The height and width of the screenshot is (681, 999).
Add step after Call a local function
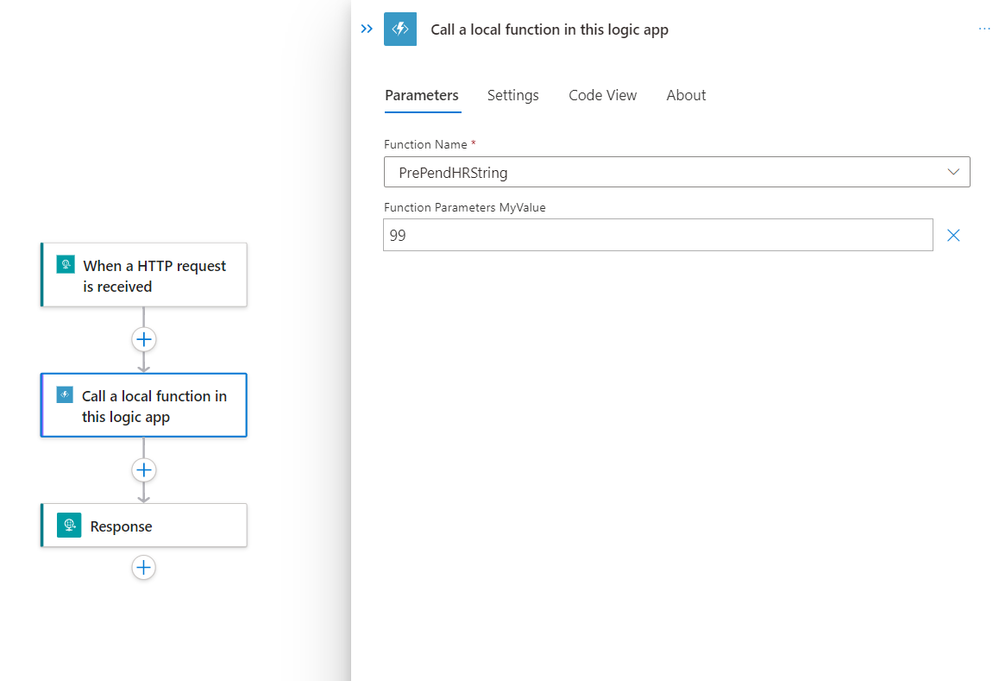coord(144,470)
